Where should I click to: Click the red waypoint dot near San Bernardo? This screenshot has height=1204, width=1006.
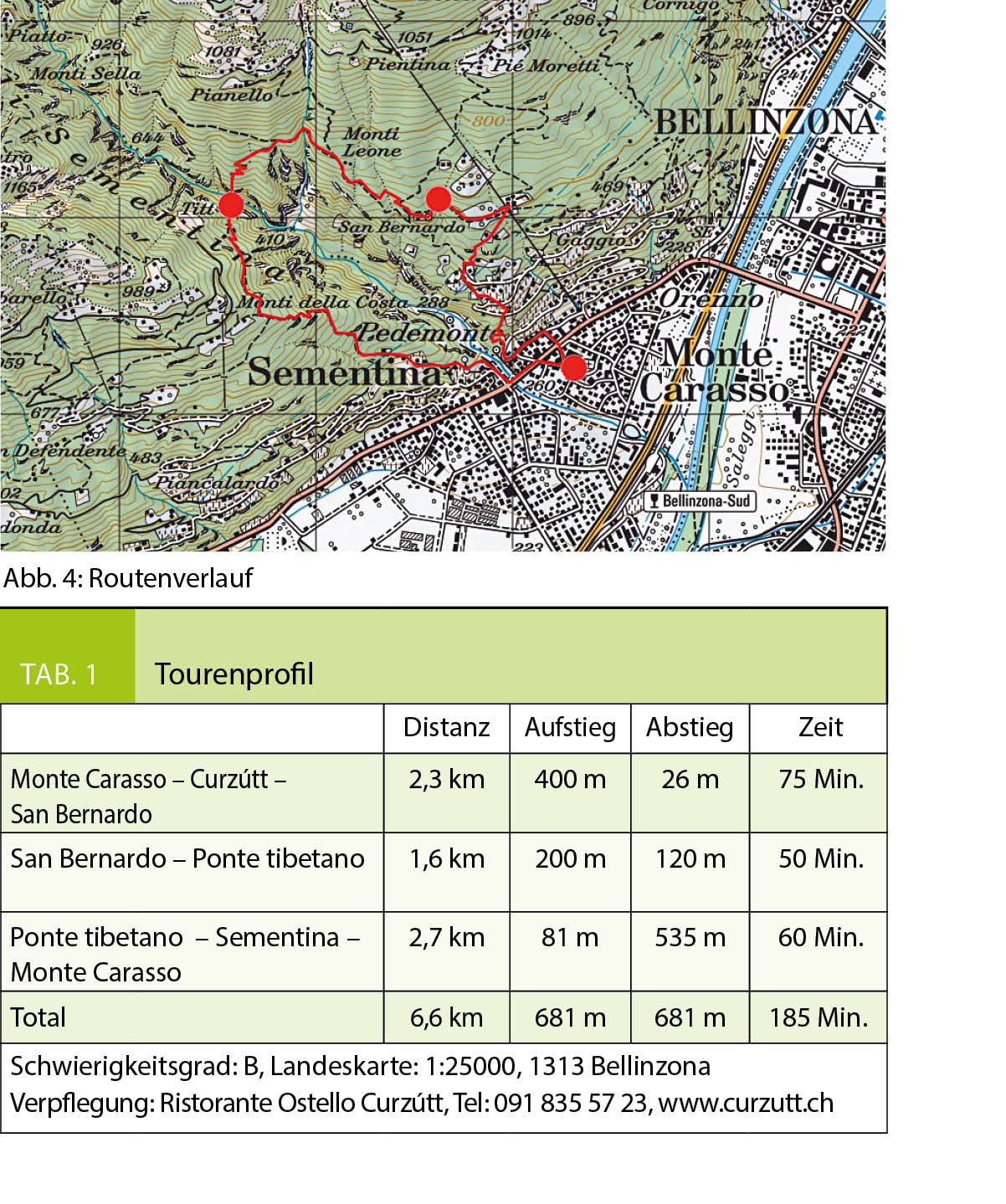439,199
